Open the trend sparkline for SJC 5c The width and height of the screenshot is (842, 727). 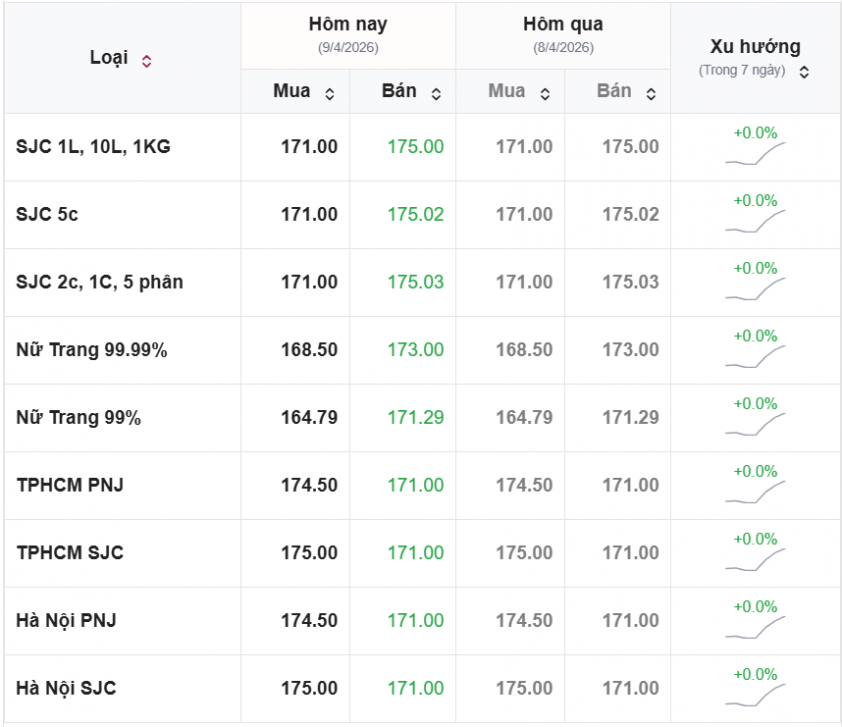(x=755, y=222)
